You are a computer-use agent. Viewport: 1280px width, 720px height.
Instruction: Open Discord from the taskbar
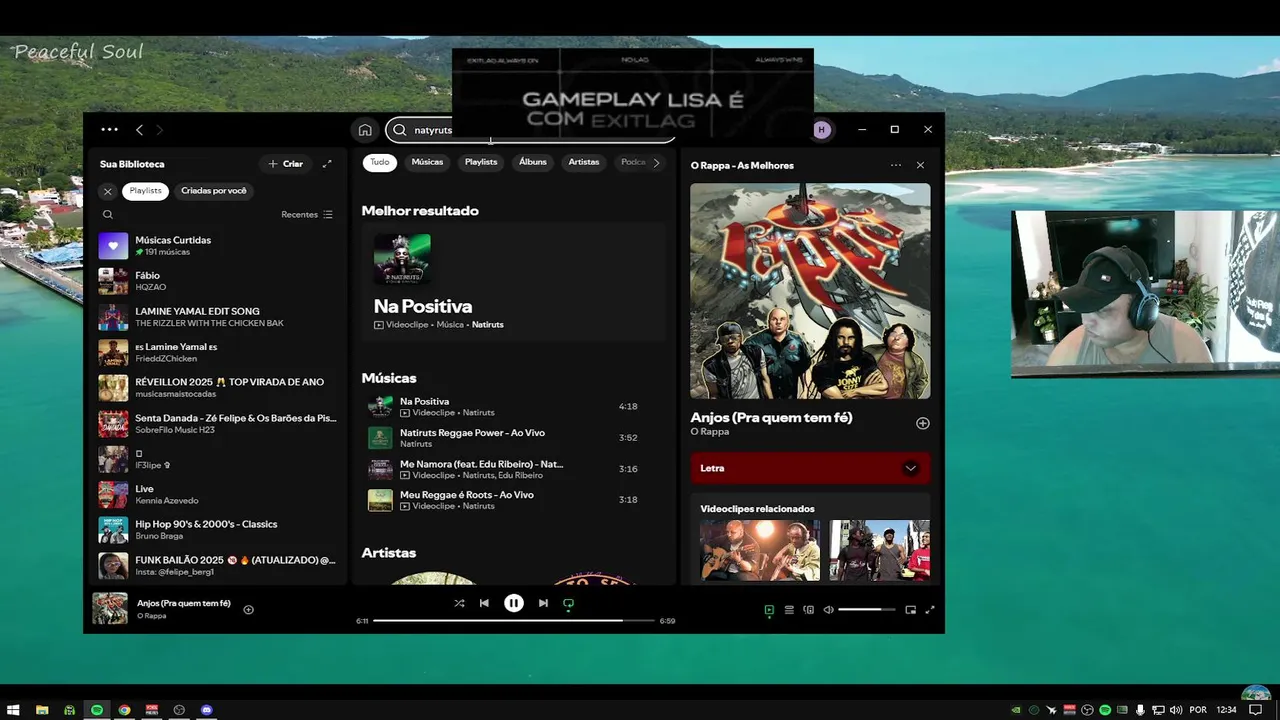click(x=207, y=710)
